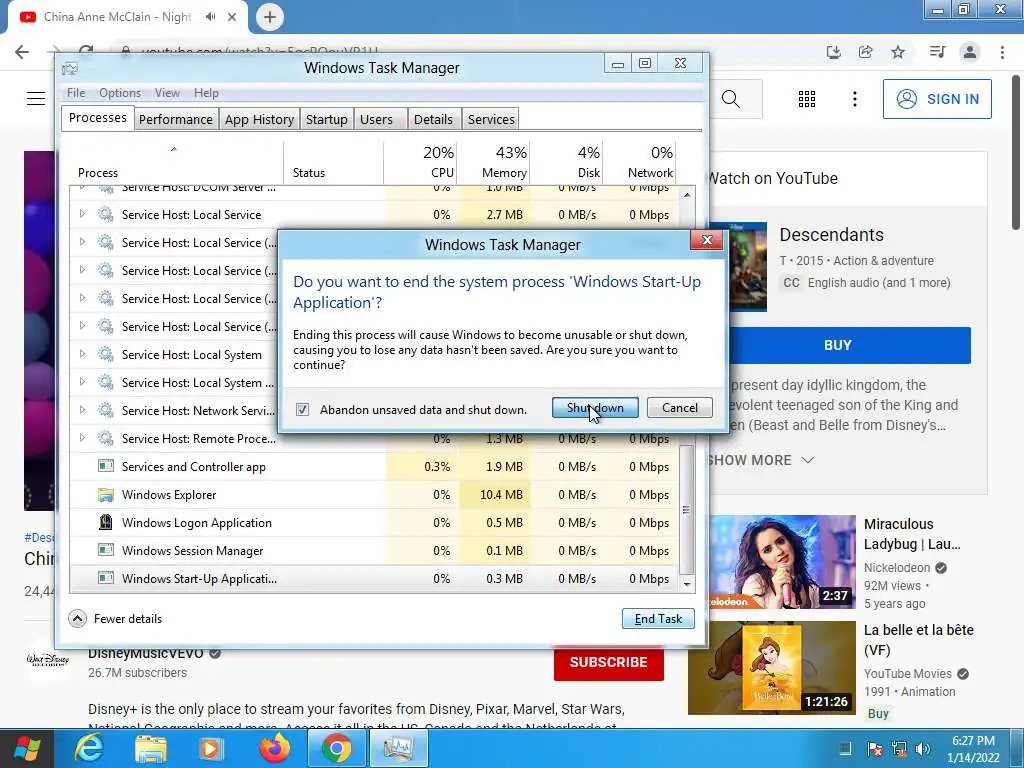Click Shut down in the dialog
1024x768 pixels.
[595, 408]
